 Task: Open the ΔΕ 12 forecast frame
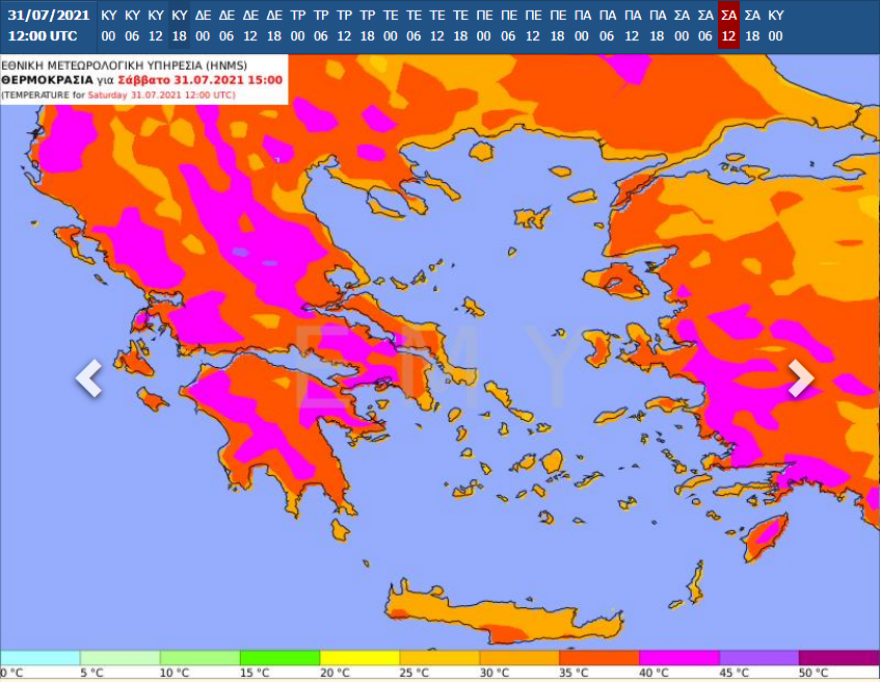coord(250,26)
